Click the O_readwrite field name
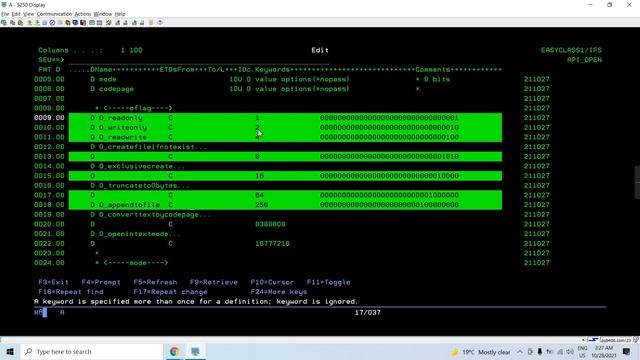Screen dimensions: 640x360 click(x=123, y=137)
